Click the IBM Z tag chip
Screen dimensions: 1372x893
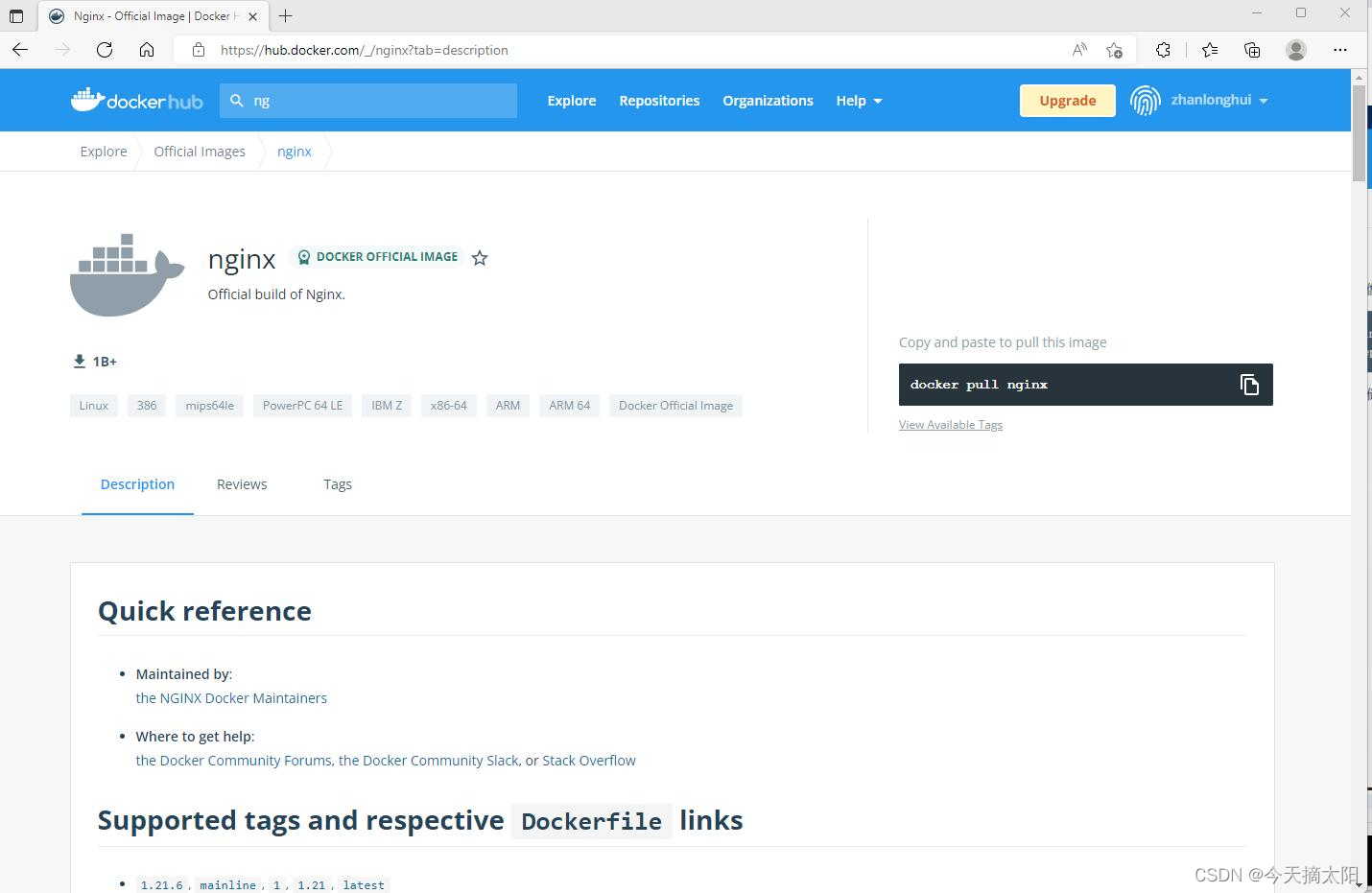[387, 406]
